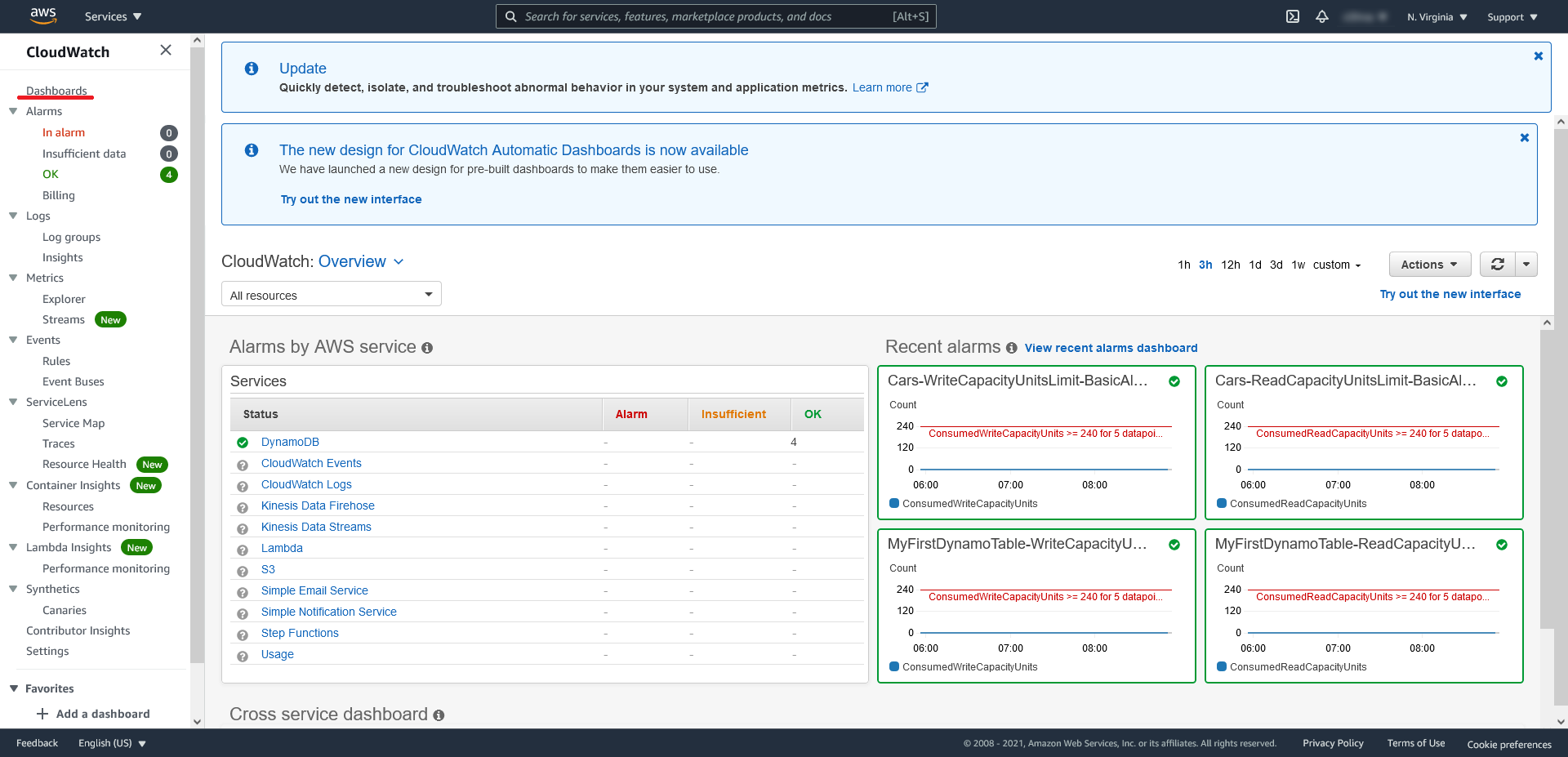Click the In alarm count badge
The image size is (1568, 757).
[169, 133]
